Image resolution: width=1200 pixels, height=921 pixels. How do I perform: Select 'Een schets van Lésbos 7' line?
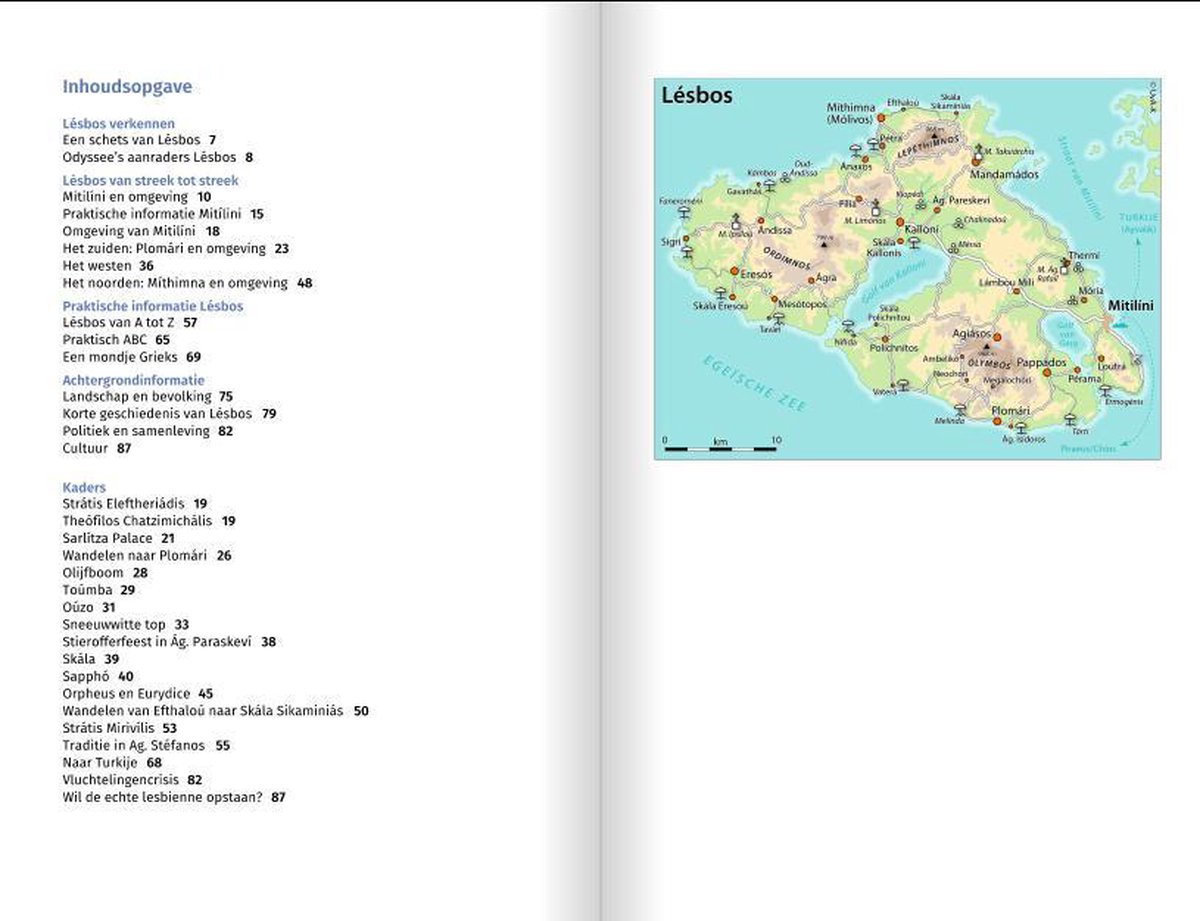click(x=140, y=140)
